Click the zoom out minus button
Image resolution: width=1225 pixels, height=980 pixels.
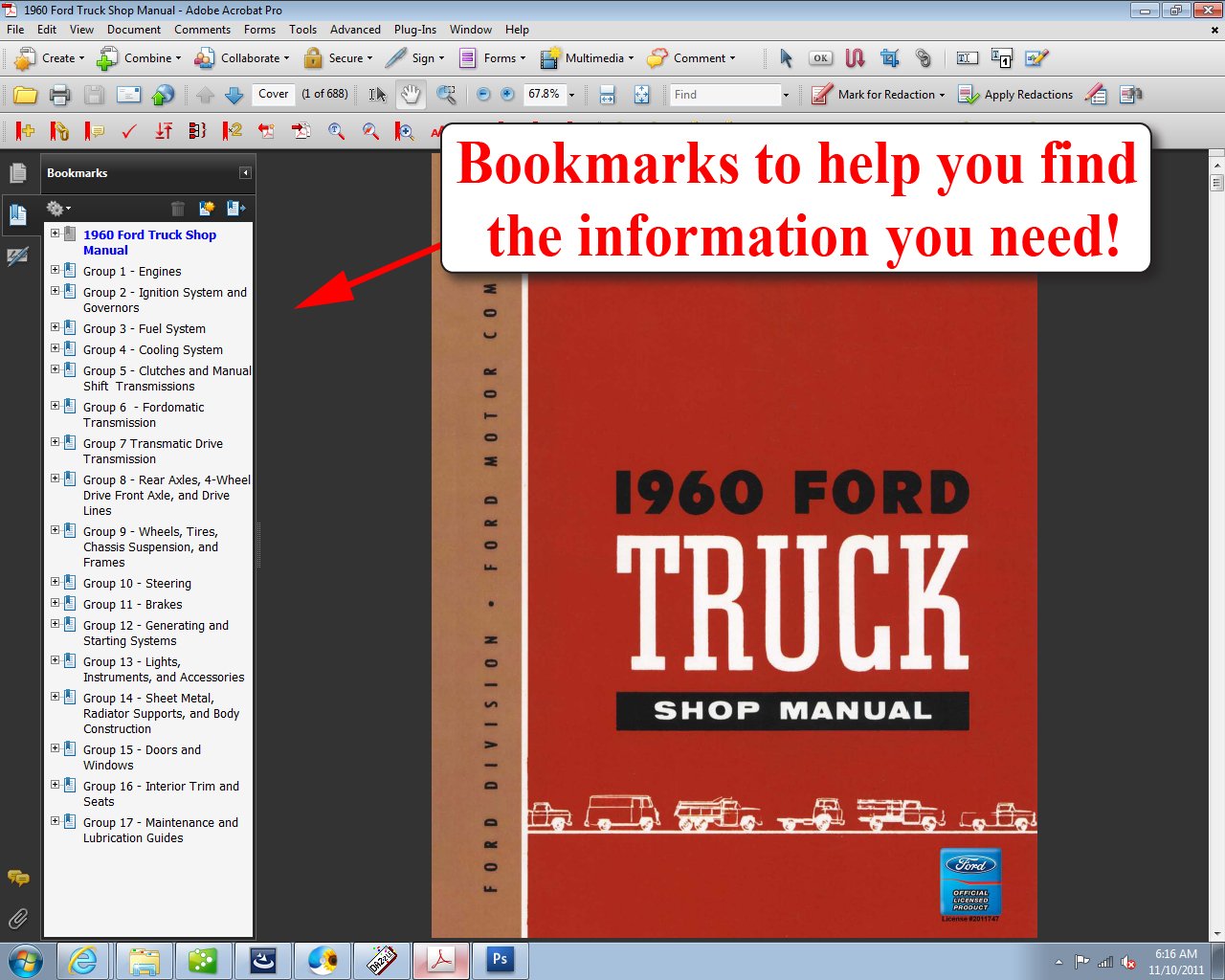coord(483,94)
